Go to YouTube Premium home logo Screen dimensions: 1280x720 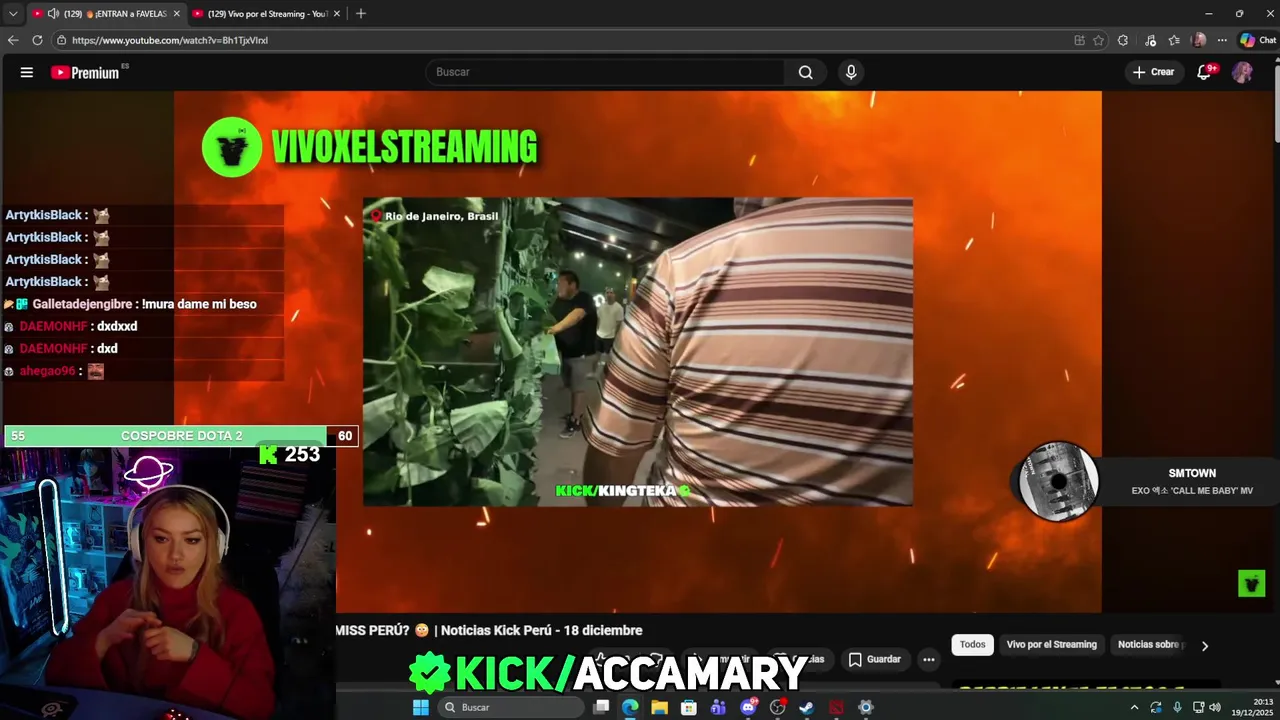click(x=85, y=72)
